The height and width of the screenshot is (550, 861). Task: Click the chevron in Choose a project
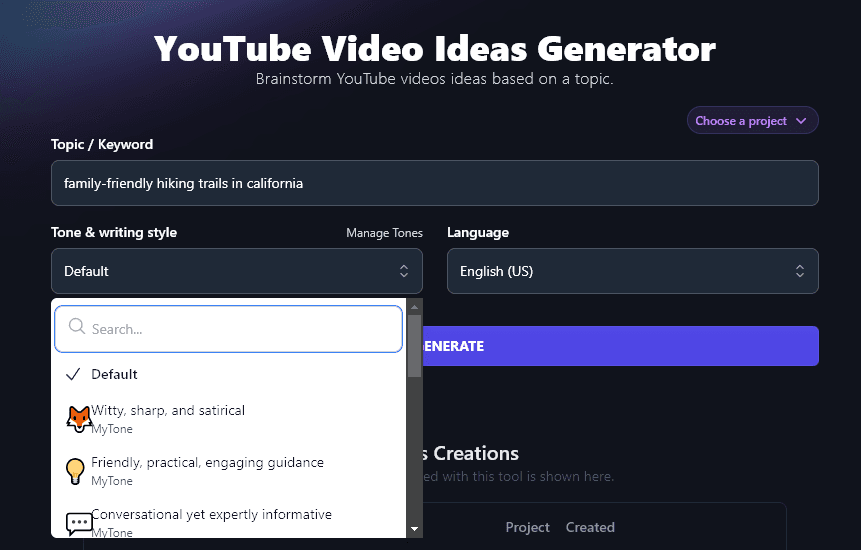pos(801,121)
